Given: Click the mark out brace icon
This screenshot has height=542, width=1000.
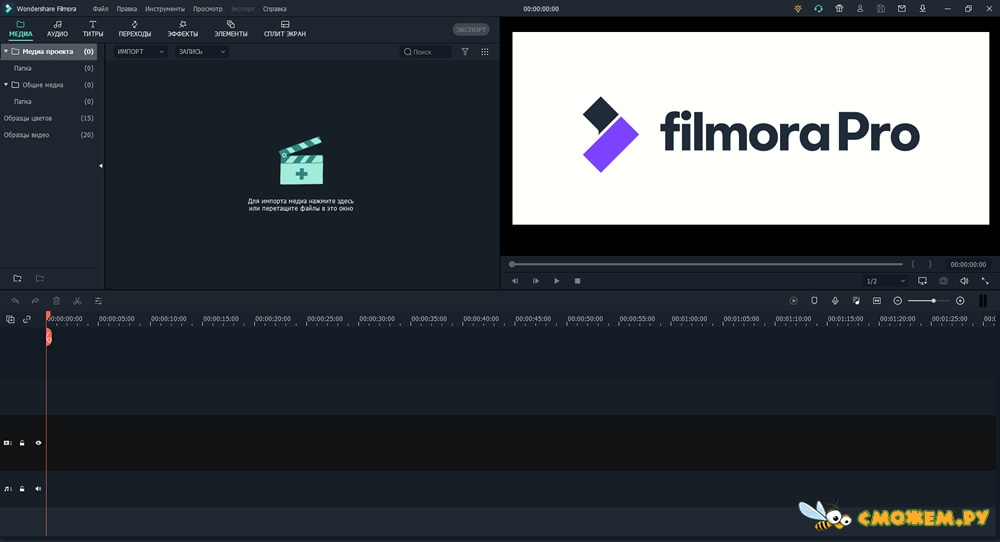Looking at the screenshot, I should [x=930, y=264].
